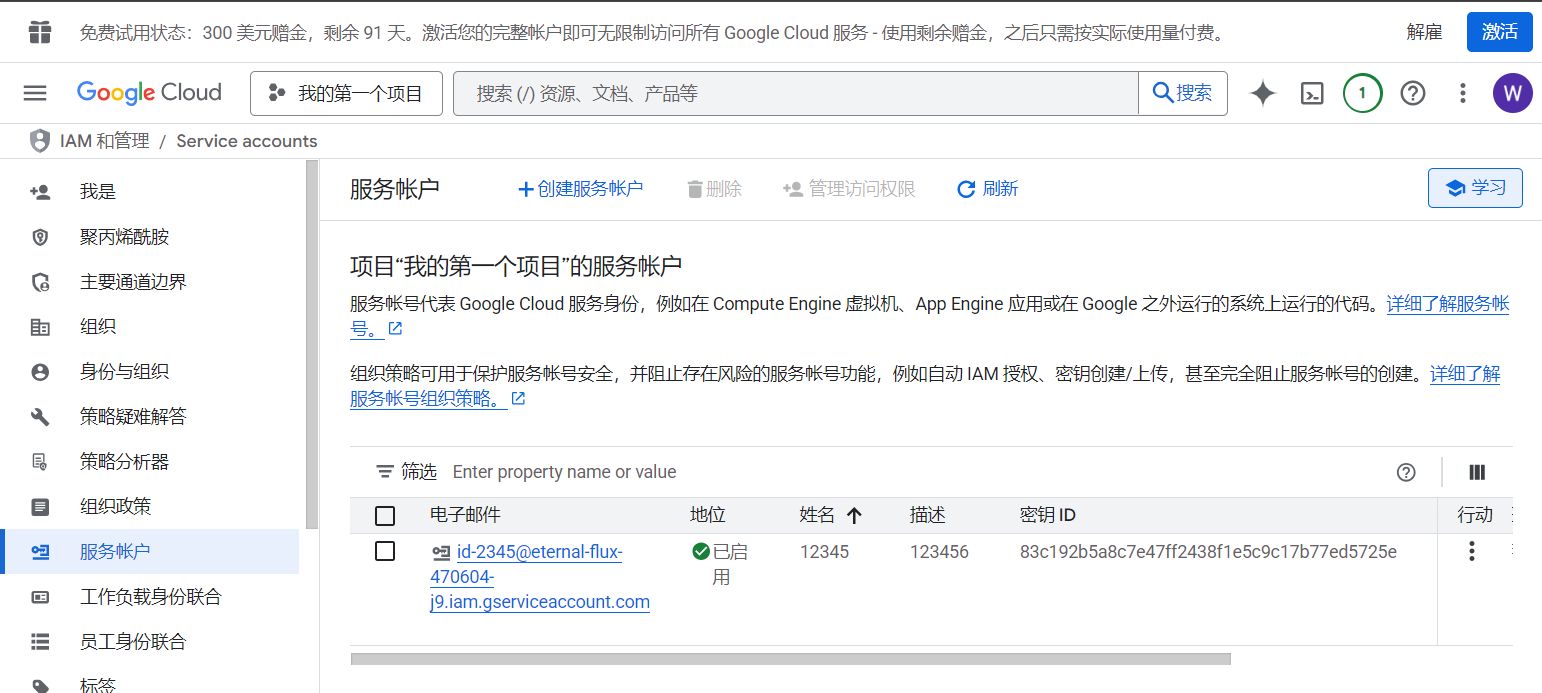Click the 工作负载身份联合 sidebar icon
Image resolution: width=1542 pixels, height=693 pixels.
[x=40, y=597]
